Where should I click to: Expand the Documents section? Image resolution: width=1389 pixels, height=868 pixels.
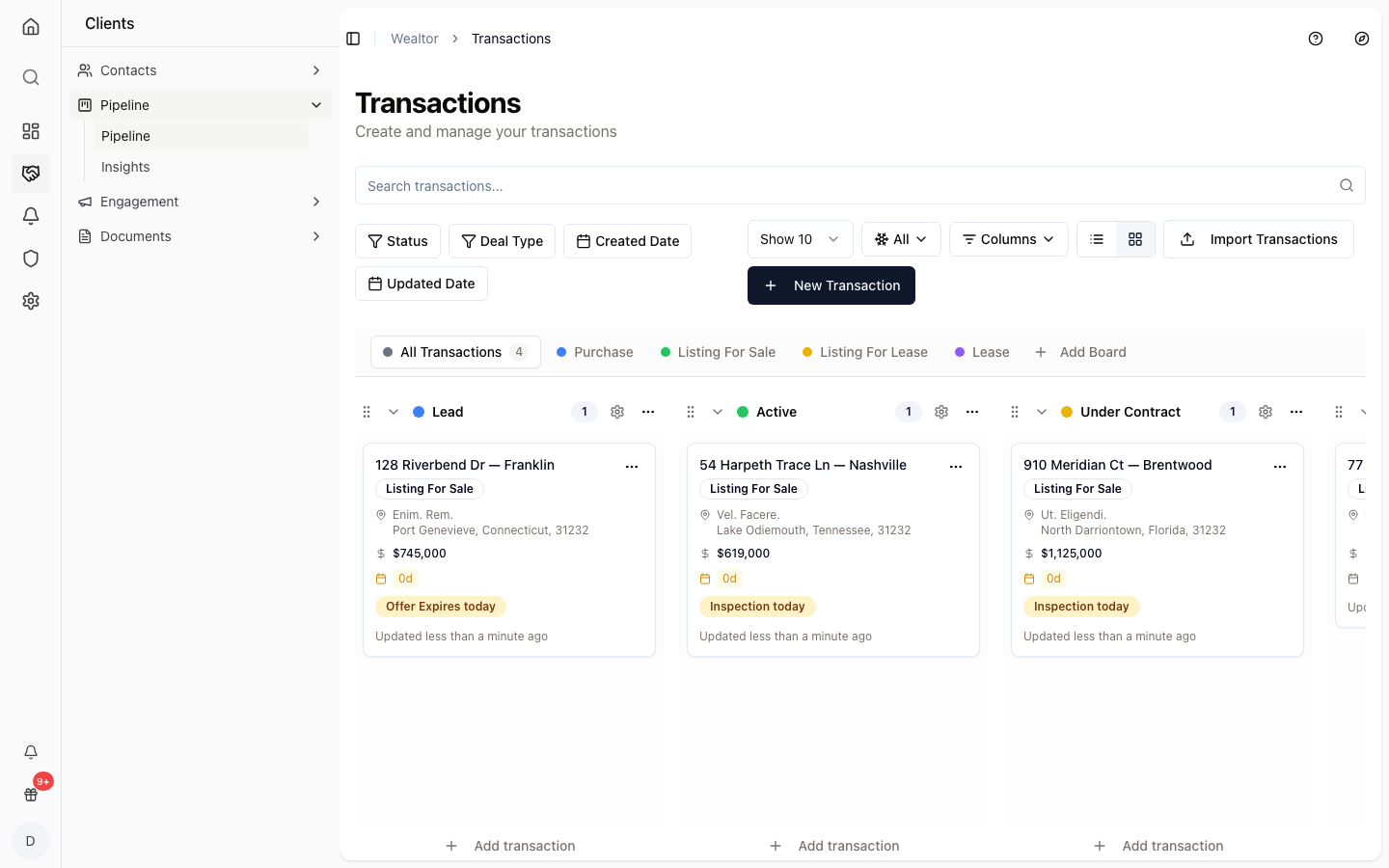click(x=201, y=236)
